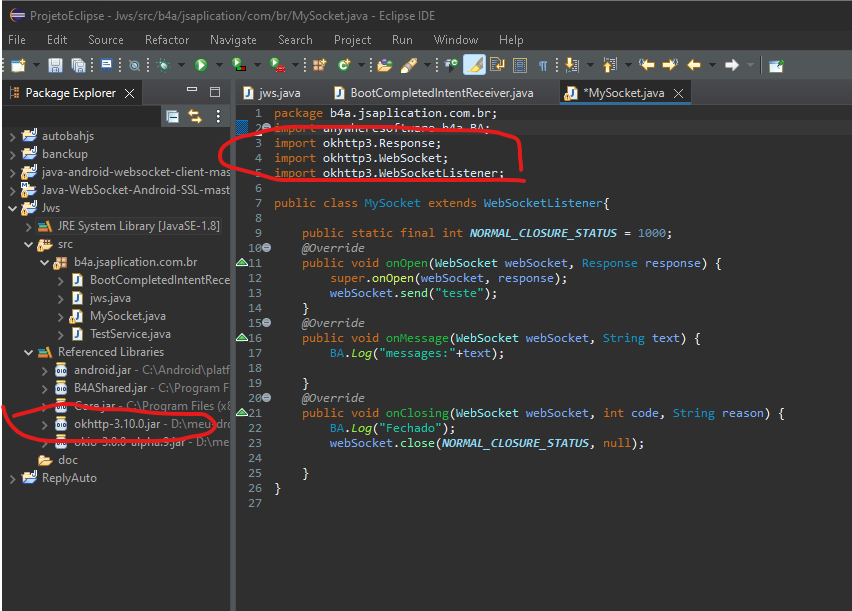Toggle Mark Occurrences highlighter button

pyautogui.click(x=475, y=66)
